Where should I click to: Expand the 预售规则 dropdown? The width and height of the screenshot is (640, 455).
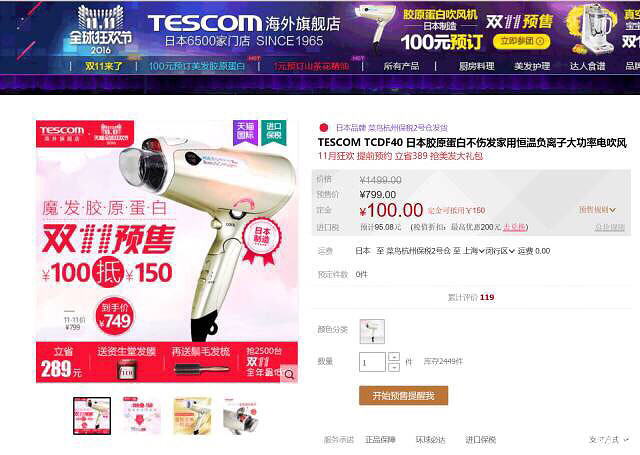pyautogui.click(x=597, y=210)
